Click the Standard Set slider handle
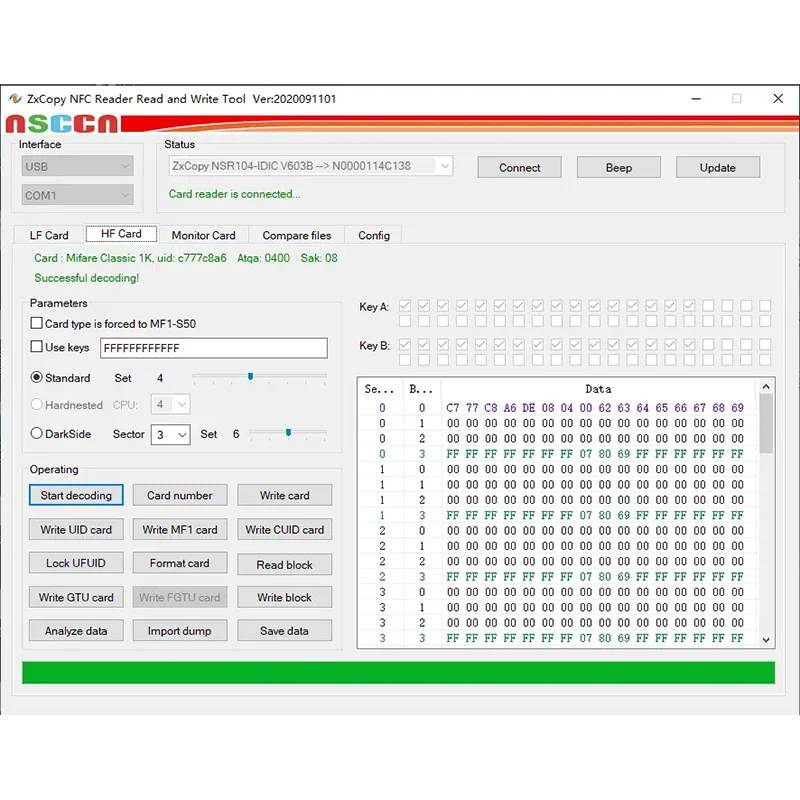Image resolution: width=800 pixels, height=800 pixels. click(251, 377)
